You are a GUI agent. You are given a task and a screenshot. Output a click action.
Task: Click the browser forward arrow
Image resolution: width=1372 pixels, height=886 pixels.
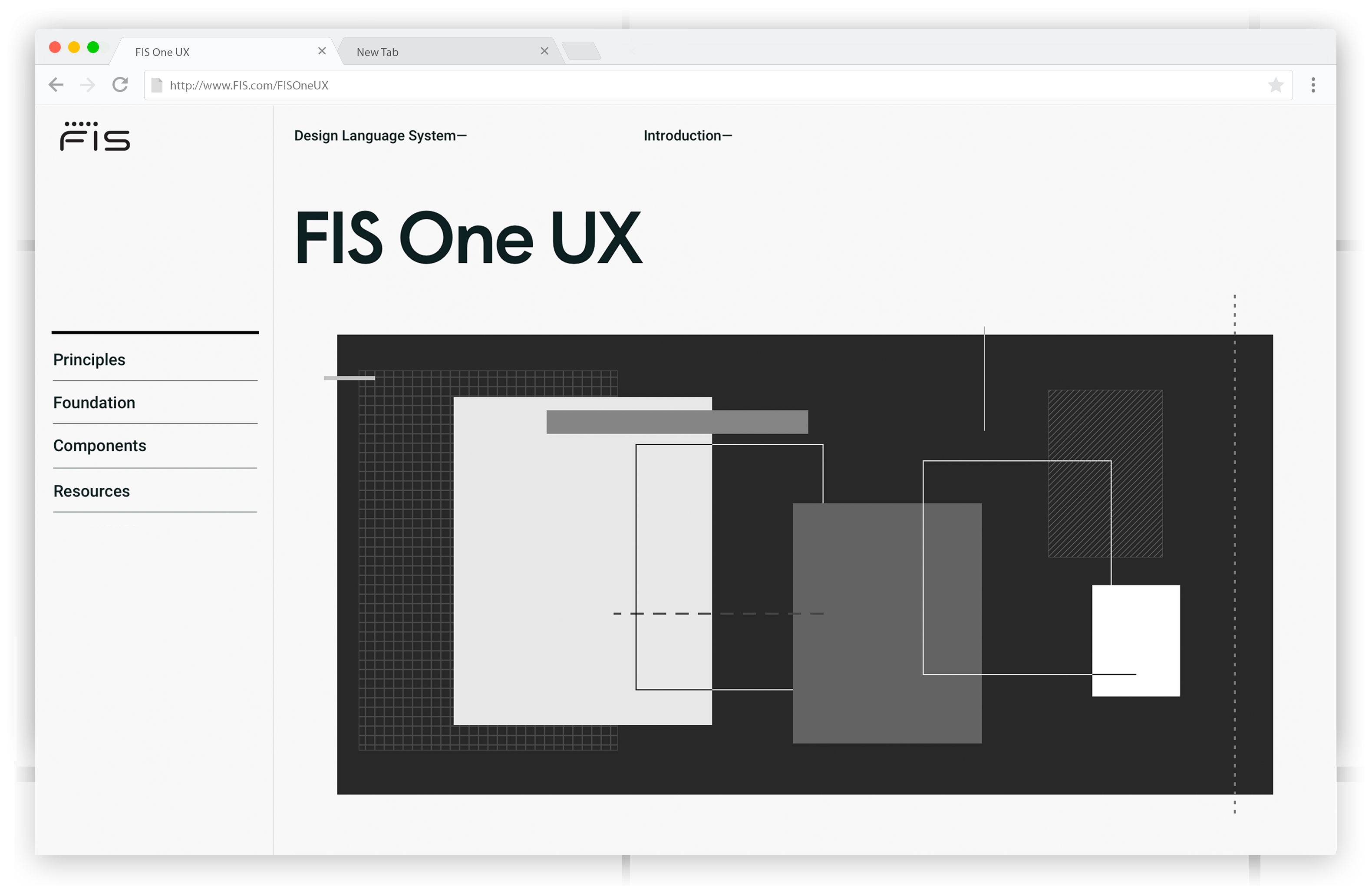tap(87, 85)
